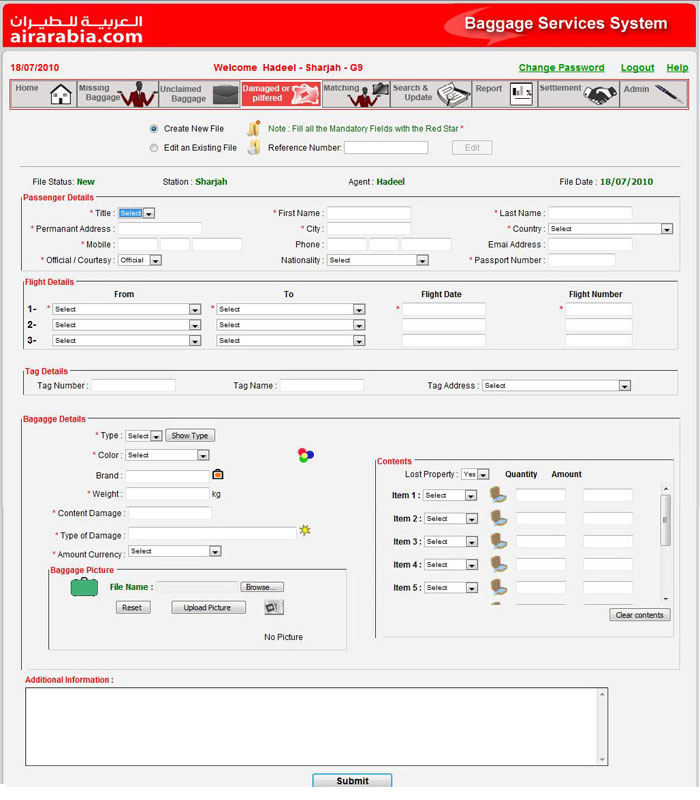Select the Create New File radio button
Image resolution: width=700 pixels, height=800 pixels.
(154, 129)
